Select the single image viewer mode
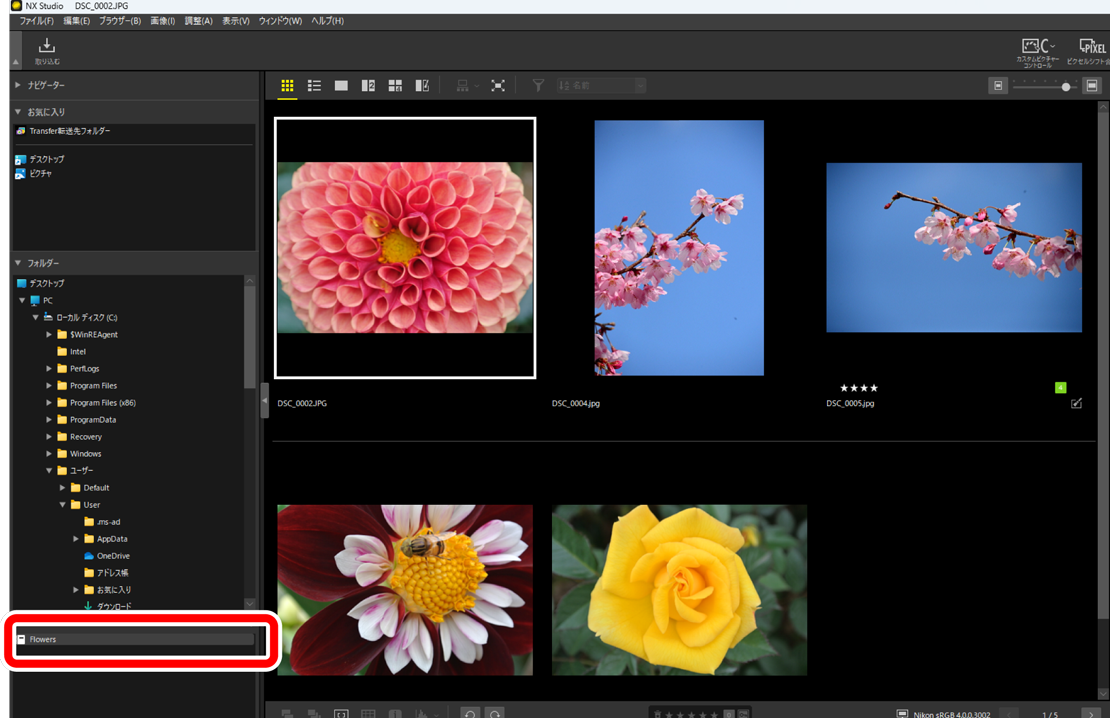This screenshot has width=1110, height=718. pyautogui.click(x=341, y=86)
